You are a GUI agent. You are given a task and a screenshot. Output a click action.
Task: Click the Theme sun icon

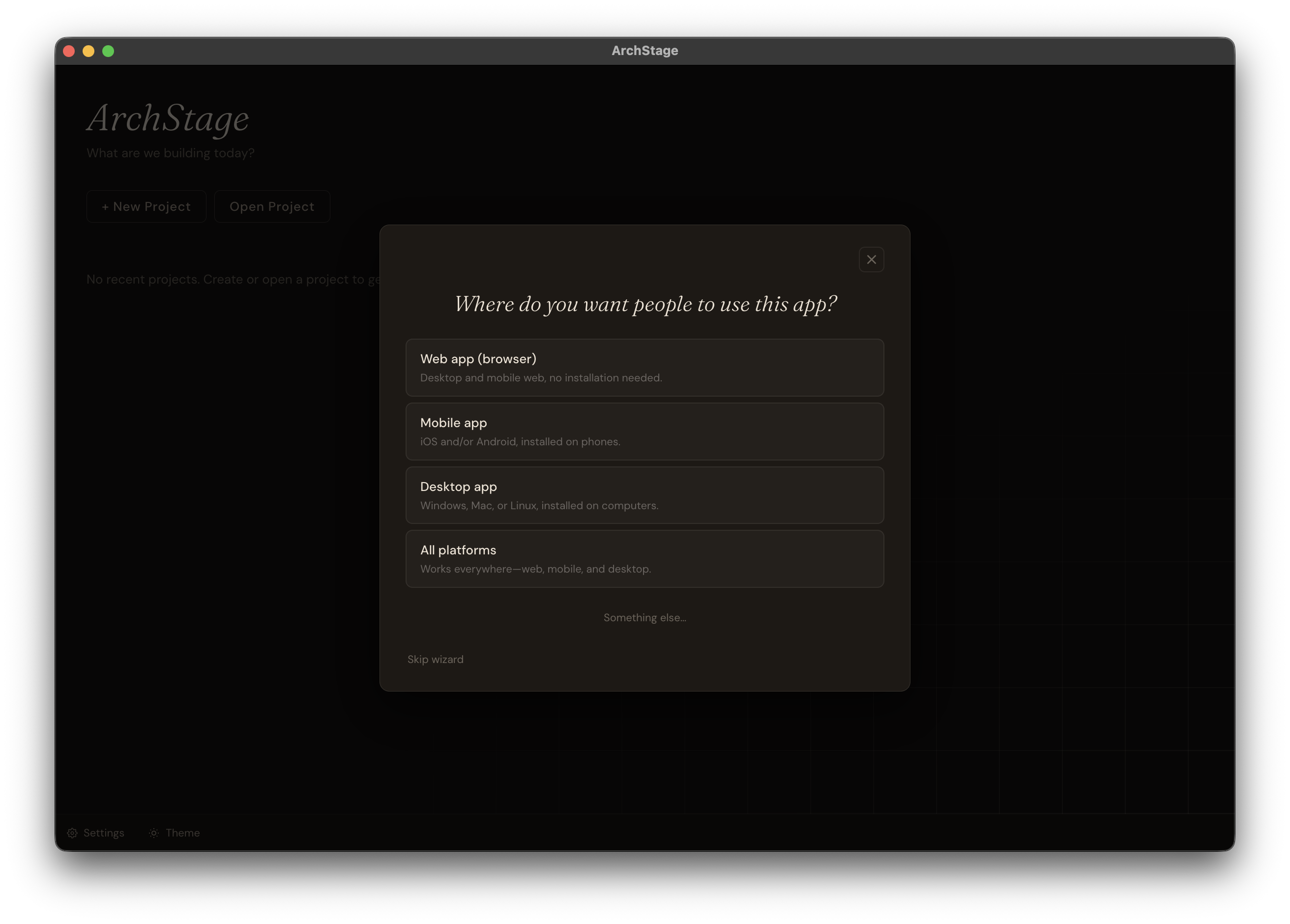point(153,833)
